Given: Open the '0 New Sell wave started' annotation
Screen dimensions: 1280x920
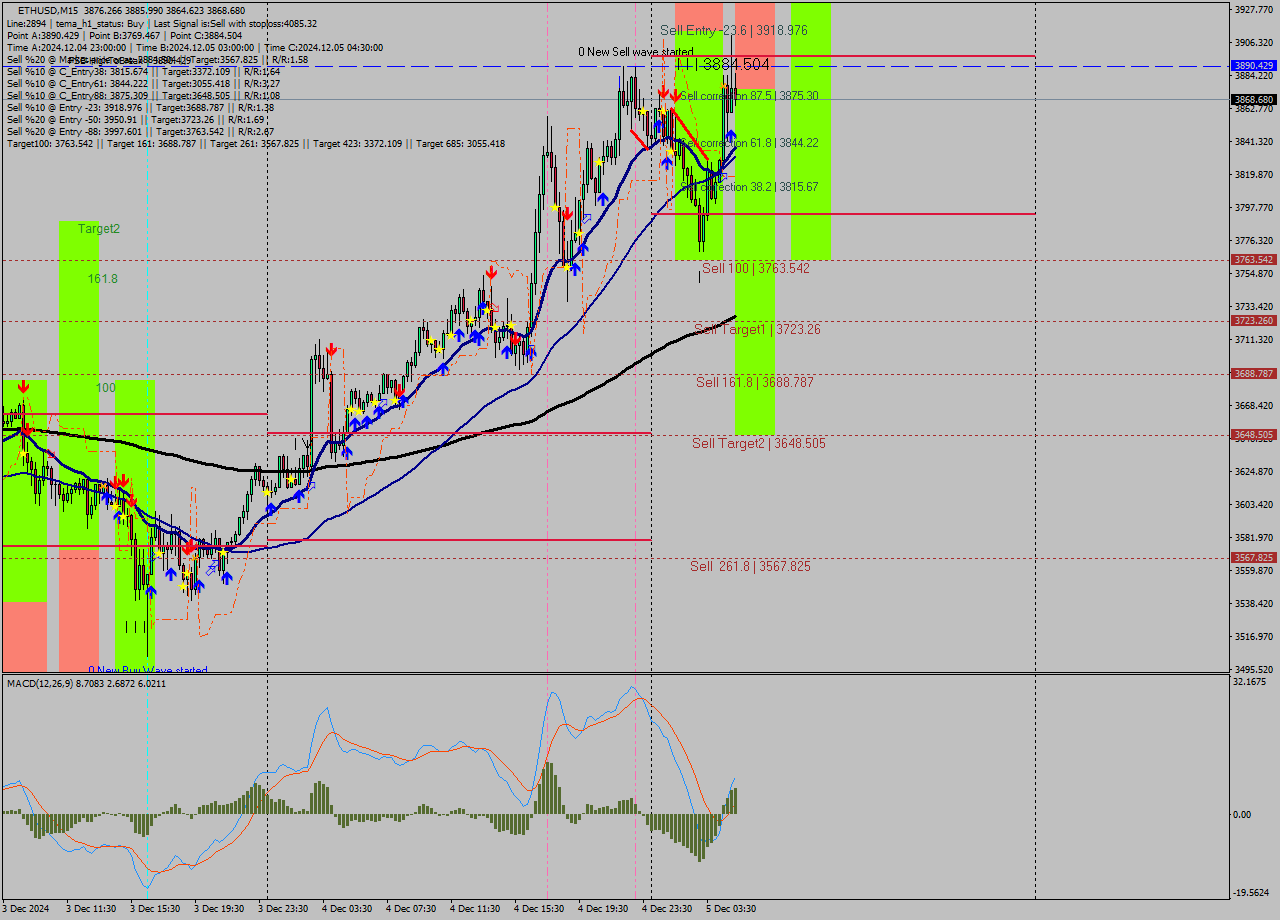Looking at the screenshot, I should [633, 50].
